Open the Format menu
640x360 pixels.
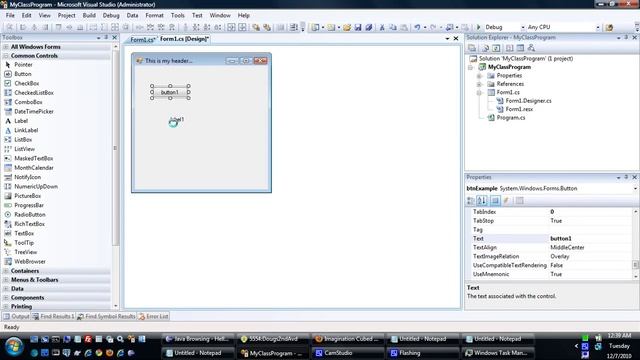(154, 16)
